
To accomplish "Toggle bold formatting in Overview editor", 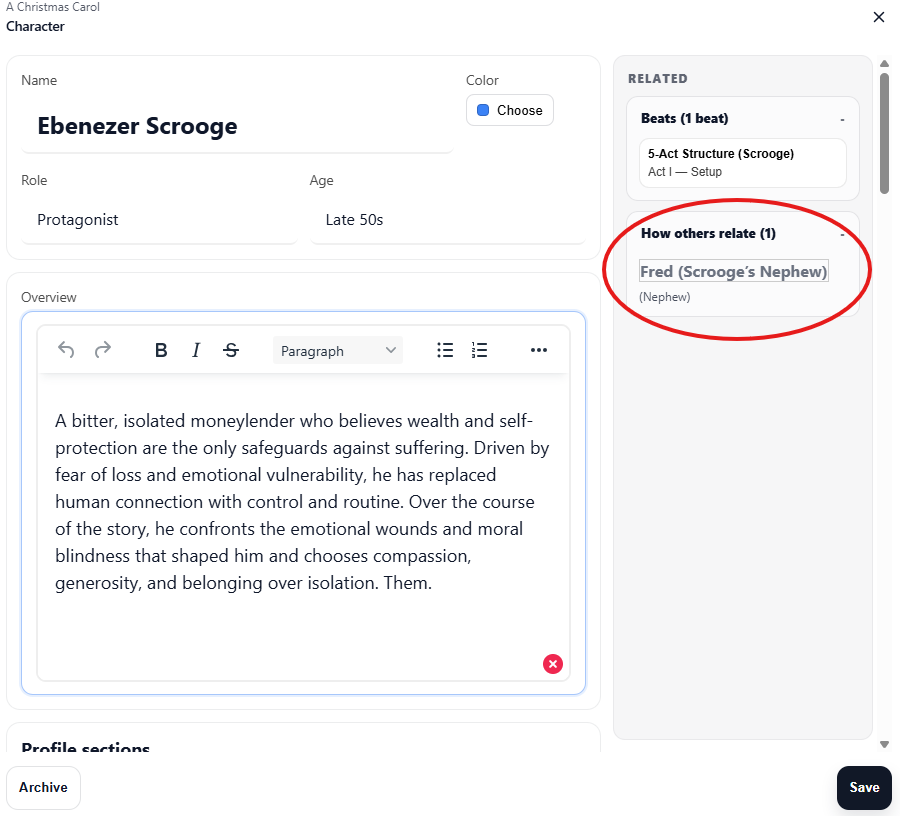I will click(160, 350).
